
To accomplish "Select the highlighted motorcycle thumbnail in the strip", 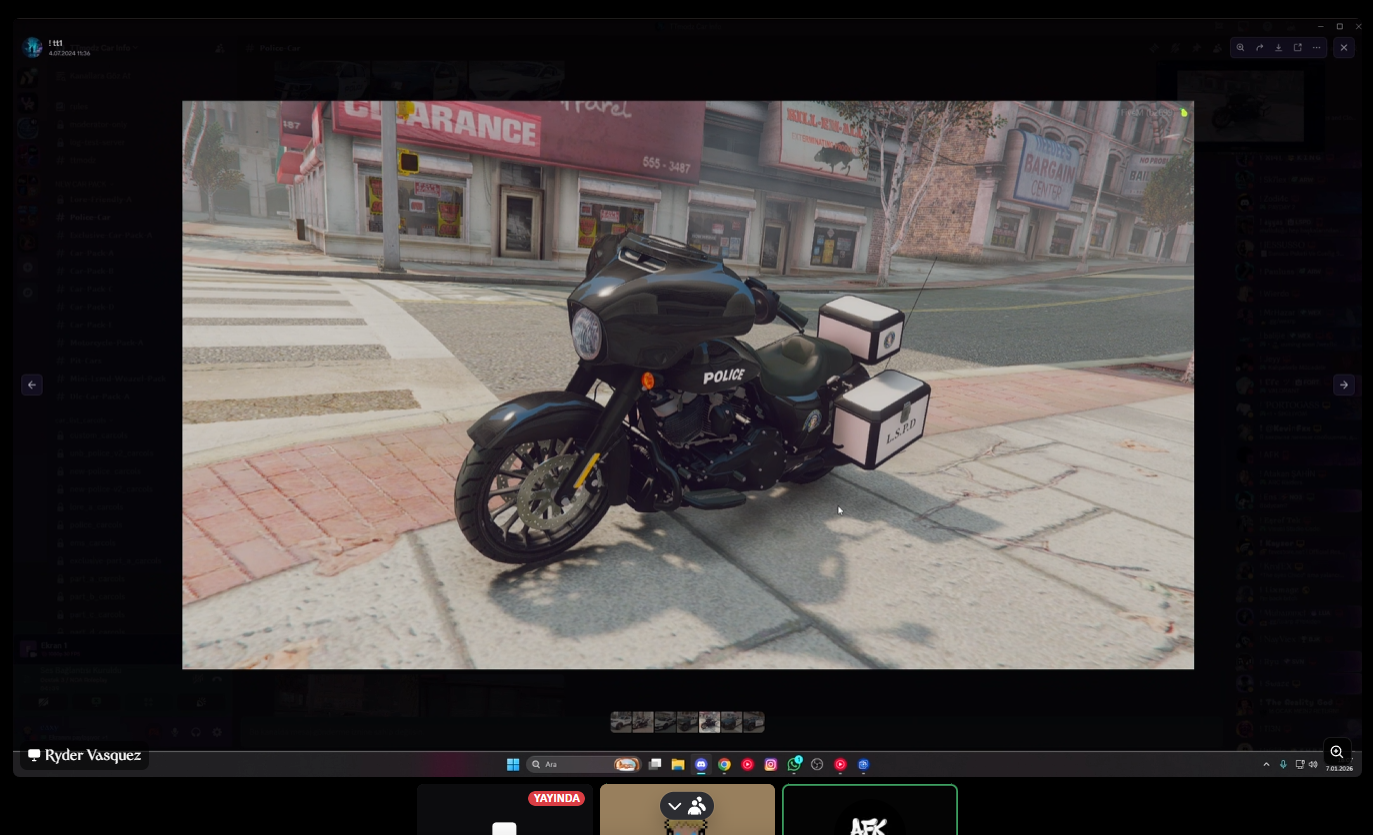I will pos(709,722).
